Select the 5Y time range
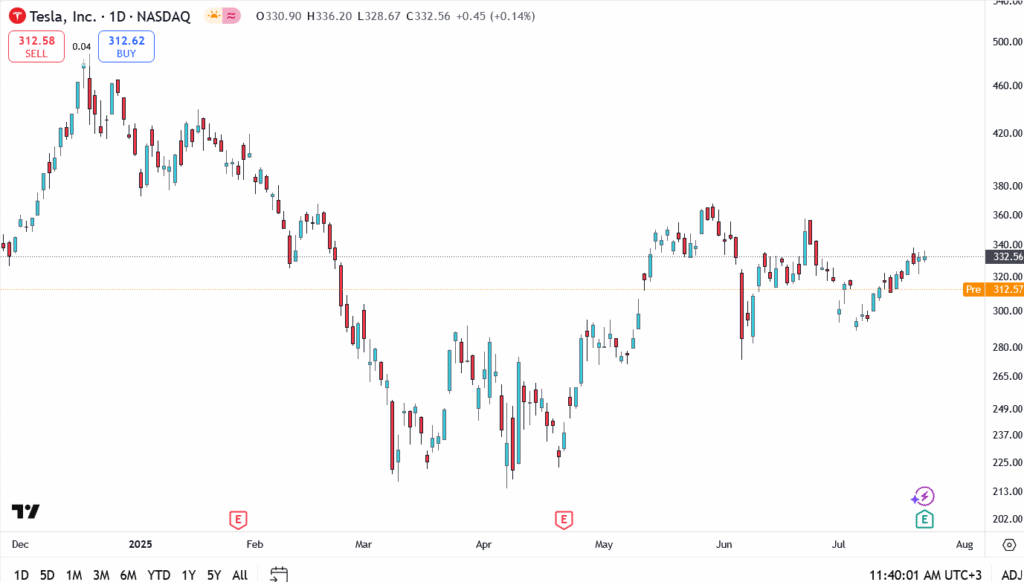Screen dimensions: 1024x582 pyautogui.click(x=214, y=575)
